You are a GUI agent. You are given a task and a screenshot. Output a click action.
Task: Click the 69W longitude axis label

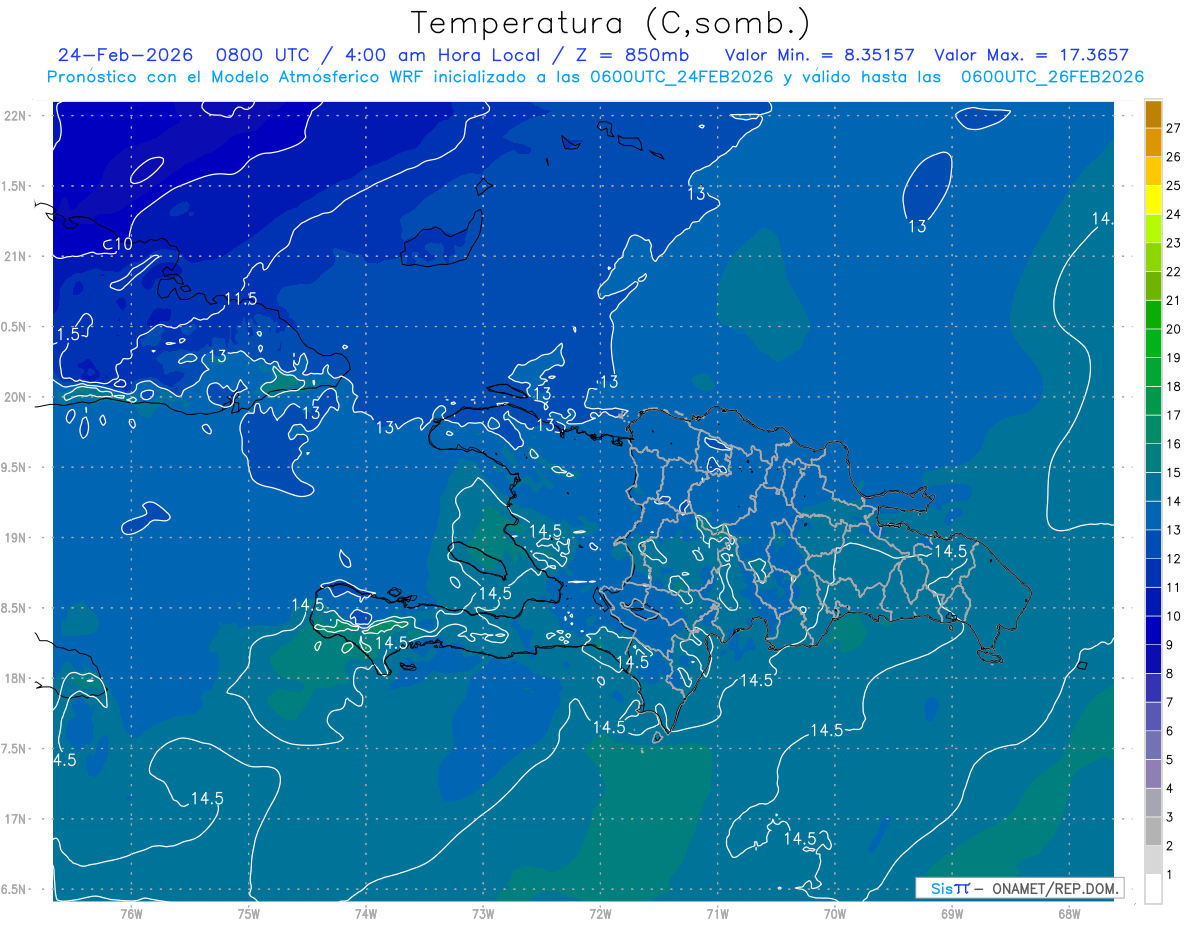pyautogui.click(x=952, y=913)
